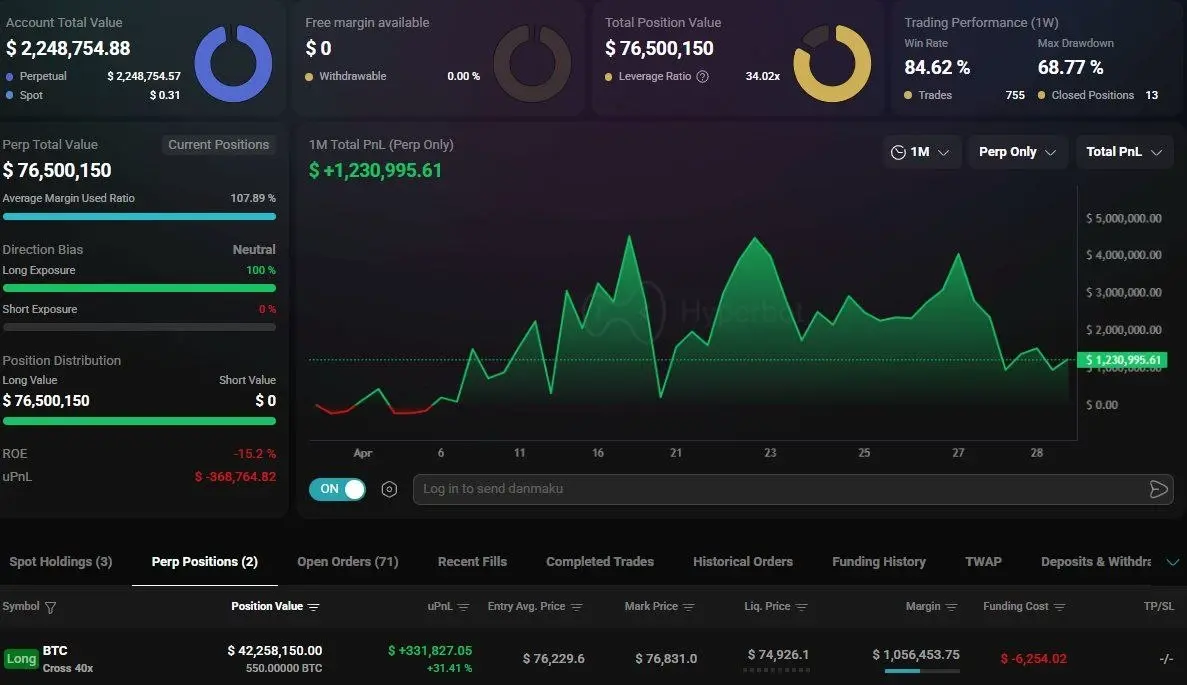Sort by Position Value column icon
Screen dimensions: 1187x685
(x=313, y=607)
